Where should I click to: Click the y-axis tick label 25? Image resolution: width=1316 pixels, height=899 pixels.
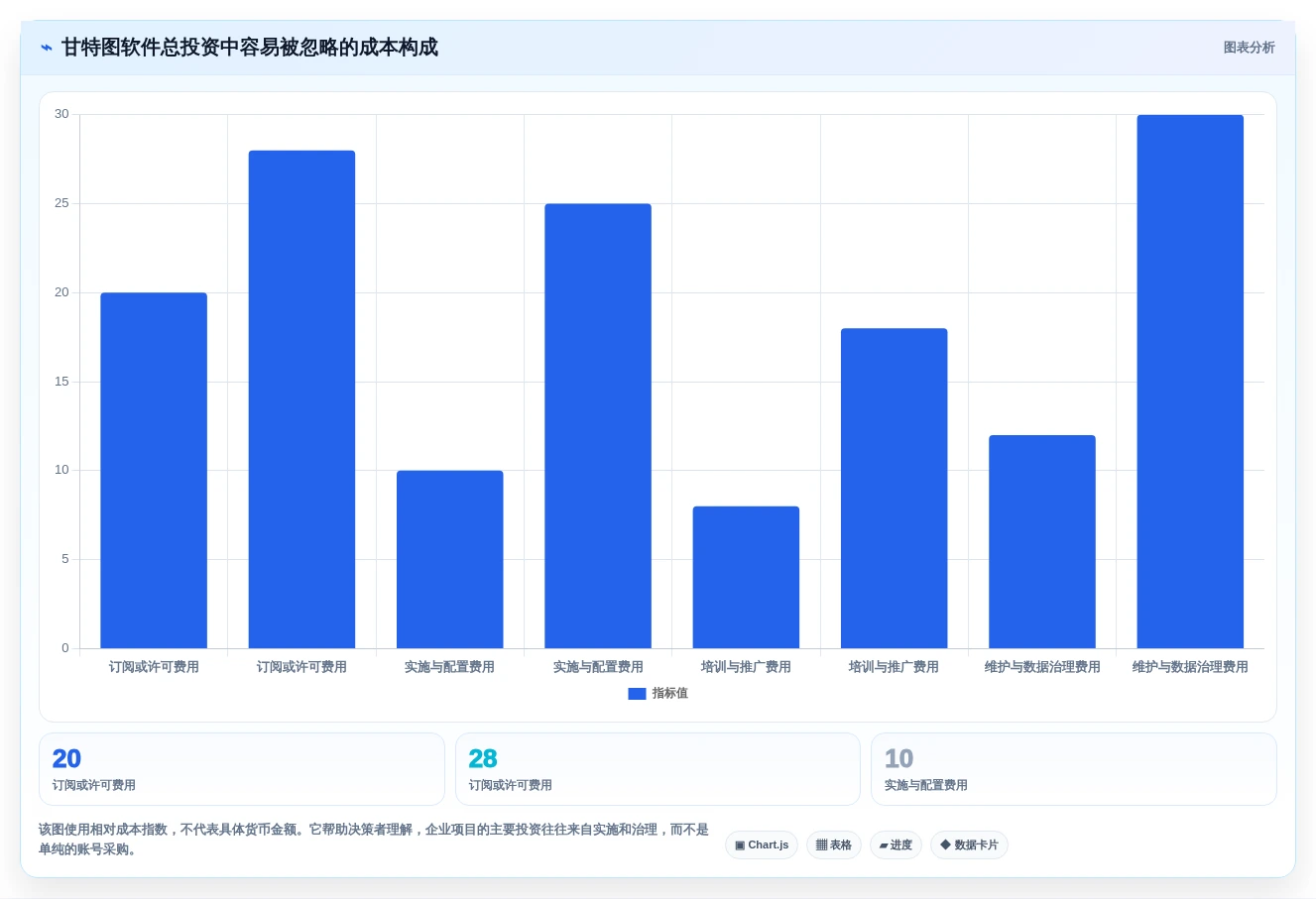61,203
